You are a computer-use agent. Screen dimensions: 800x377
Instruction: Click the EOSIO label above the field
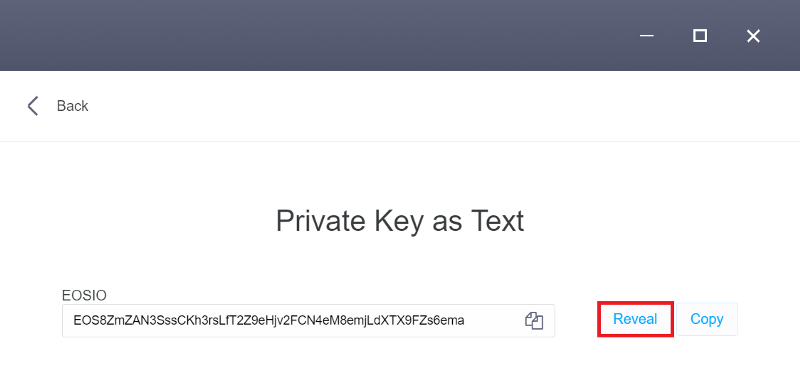click(x=84, y=295)
